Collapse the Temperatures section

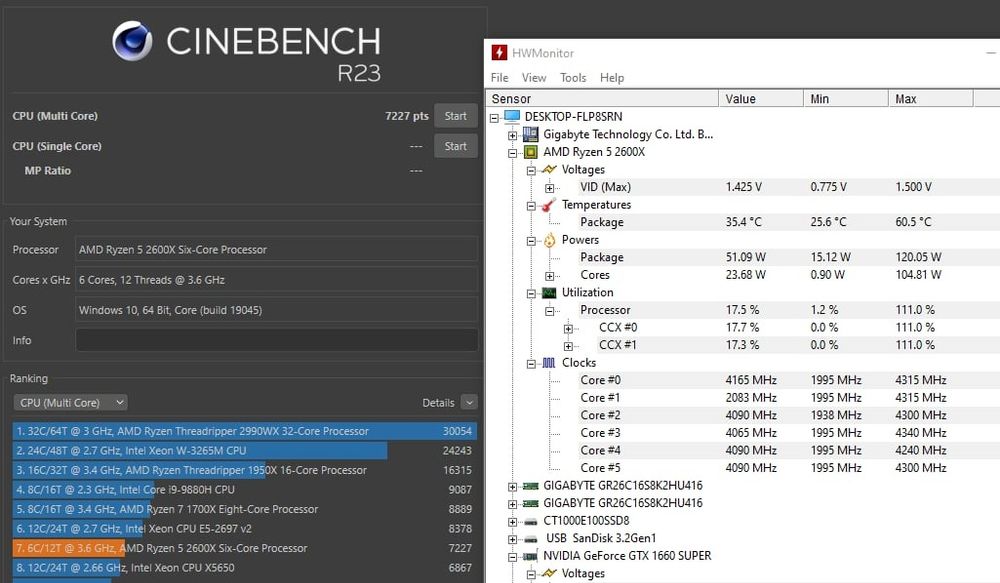pyautogui.click(x=531, y=205)
